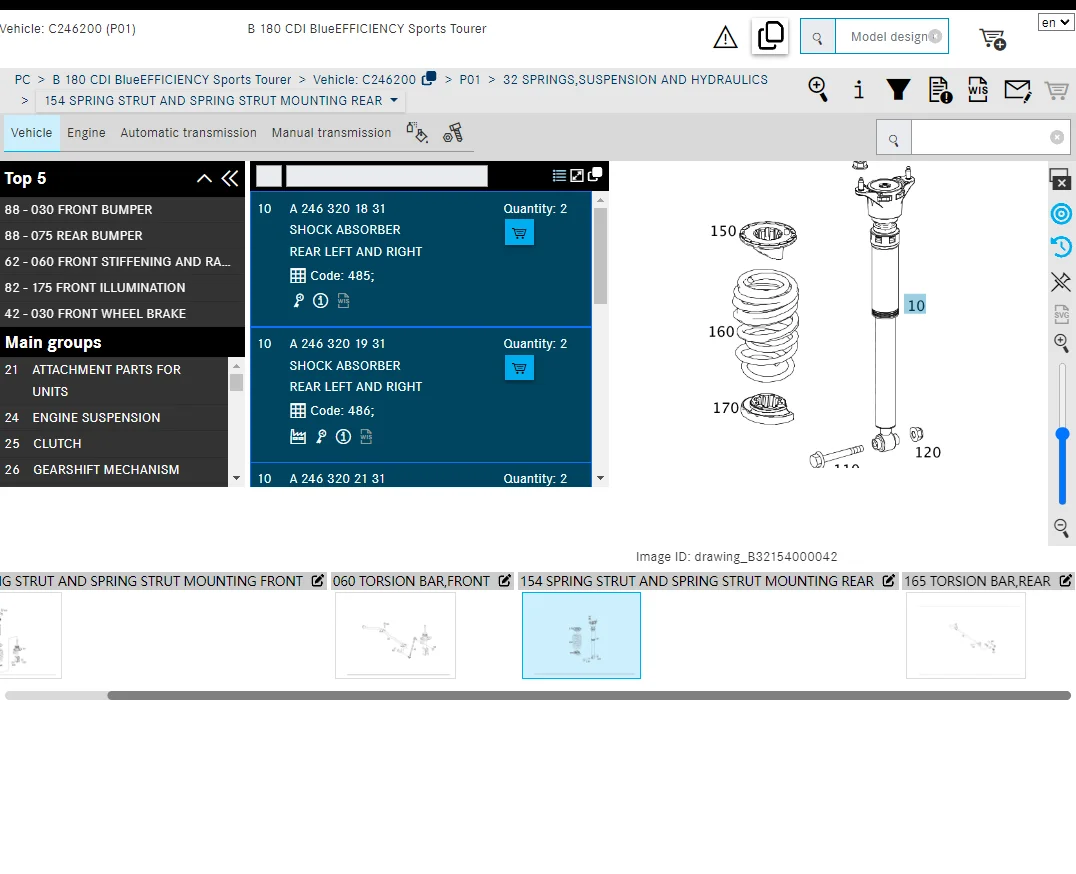Open the info 'i' icon
Screen dimensions: 1076x874
[x=858, y=90]
